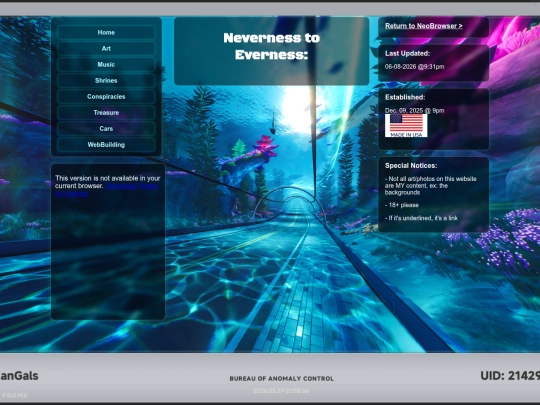Screen dimensions: 540x405
Task: Click the Made in USA flag image
Action: coord(406,126)
